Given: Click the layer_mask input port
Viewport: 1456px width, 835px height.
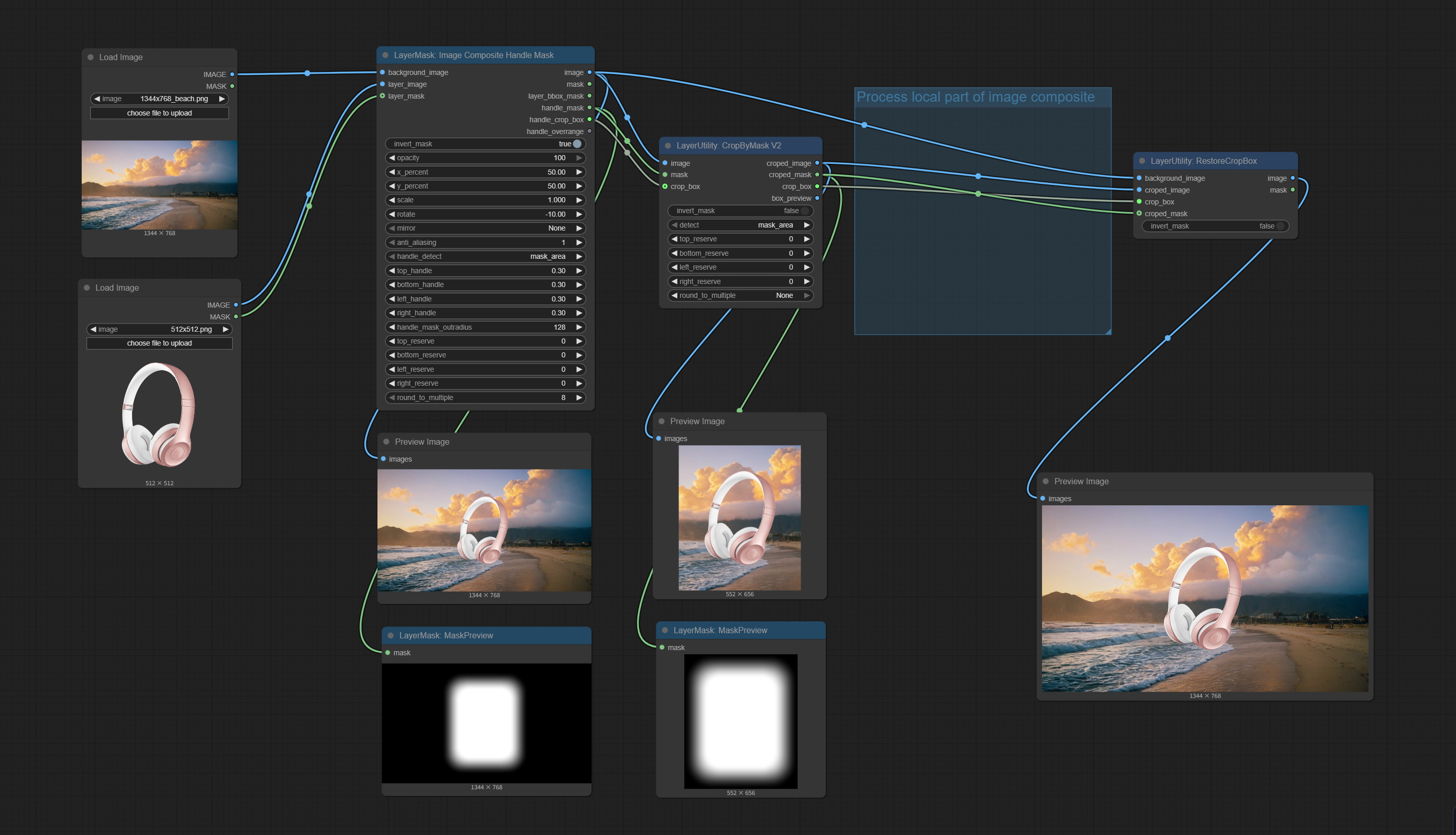Looking at the screenshot, I should 383,96.
